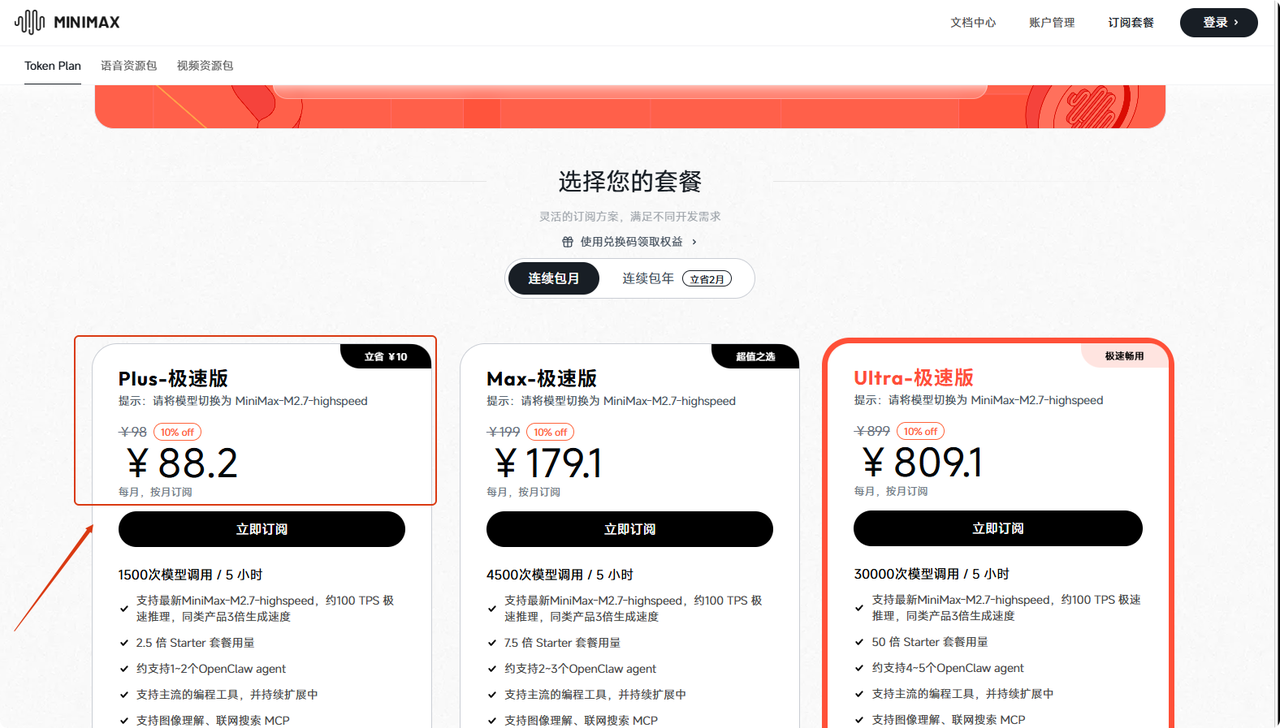Image resolution: width=1280 pixels, height=728 pixels.
Task: Open the 使用兑换码领取权益 link
Action: (631, 242)
